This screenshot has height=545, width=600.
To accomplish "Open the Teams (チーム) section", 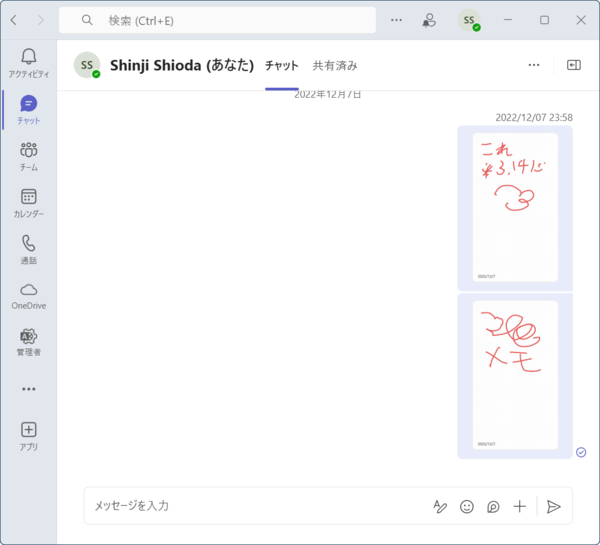I will (29, 157).
